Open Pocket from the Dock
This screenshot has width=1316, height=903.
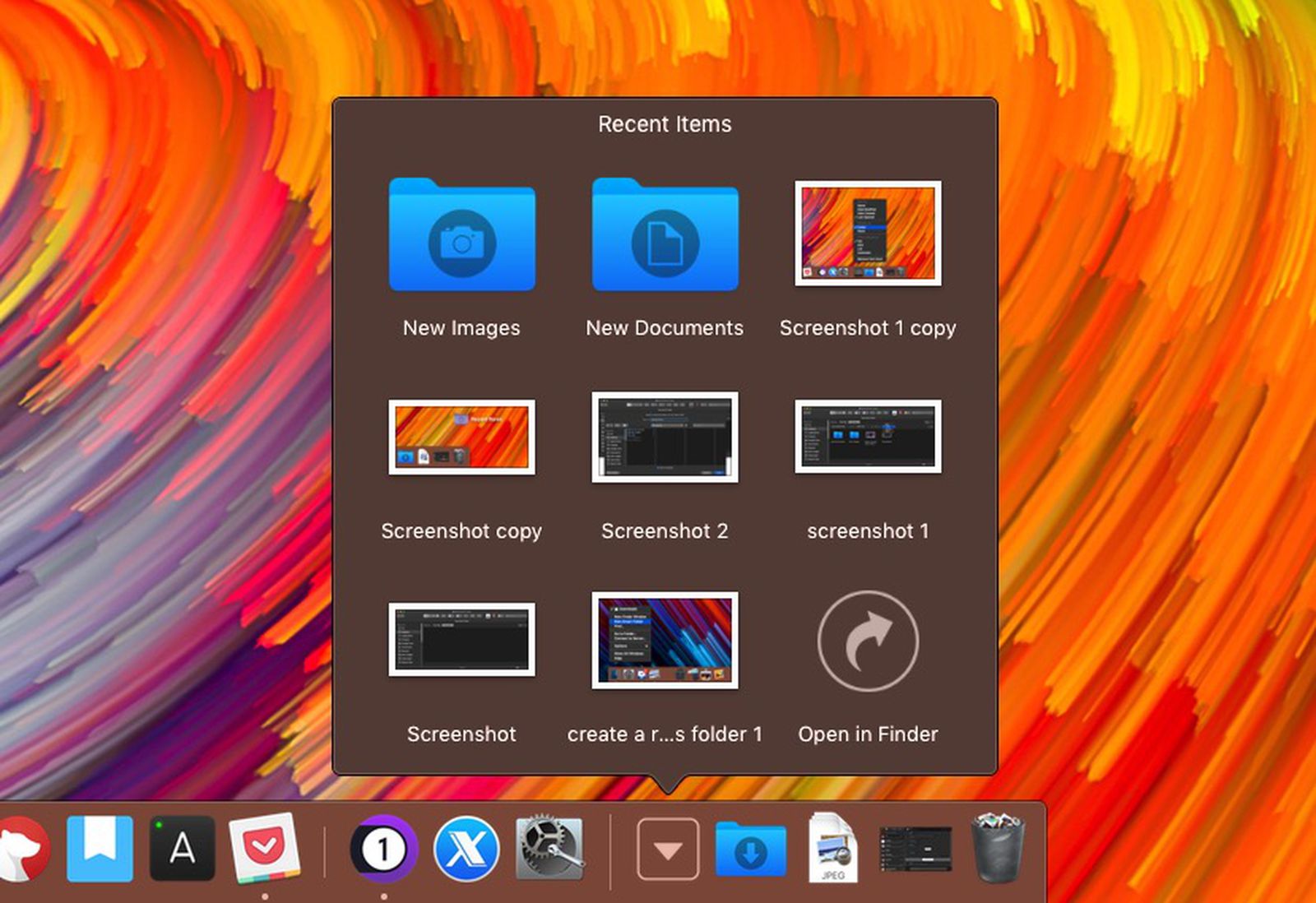tap(264, 850)
